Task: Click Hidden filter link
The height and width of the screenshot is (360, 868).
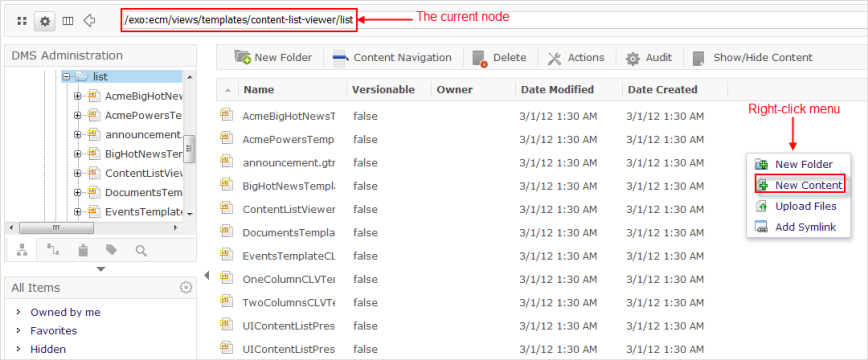Action: point(48,349)
